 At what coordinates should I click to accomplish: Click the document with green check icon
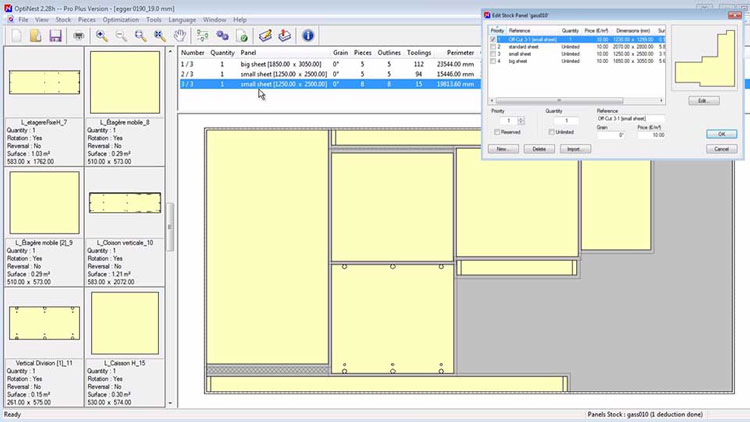point(242,36)
